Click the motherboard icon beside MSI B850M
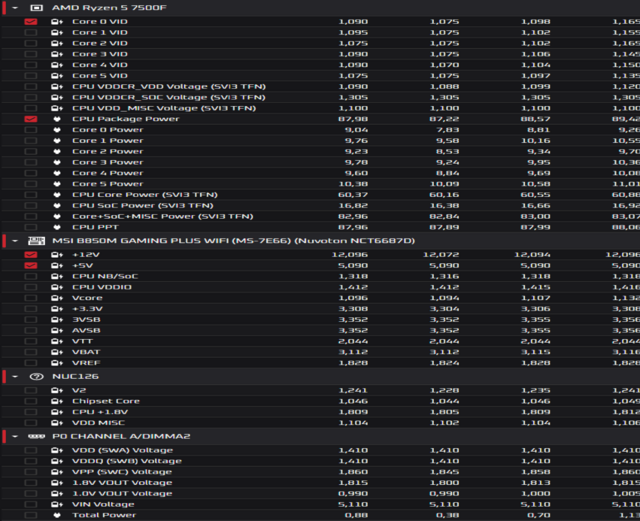The height and width of the screenshot is (521, 640). click(36, 241)
